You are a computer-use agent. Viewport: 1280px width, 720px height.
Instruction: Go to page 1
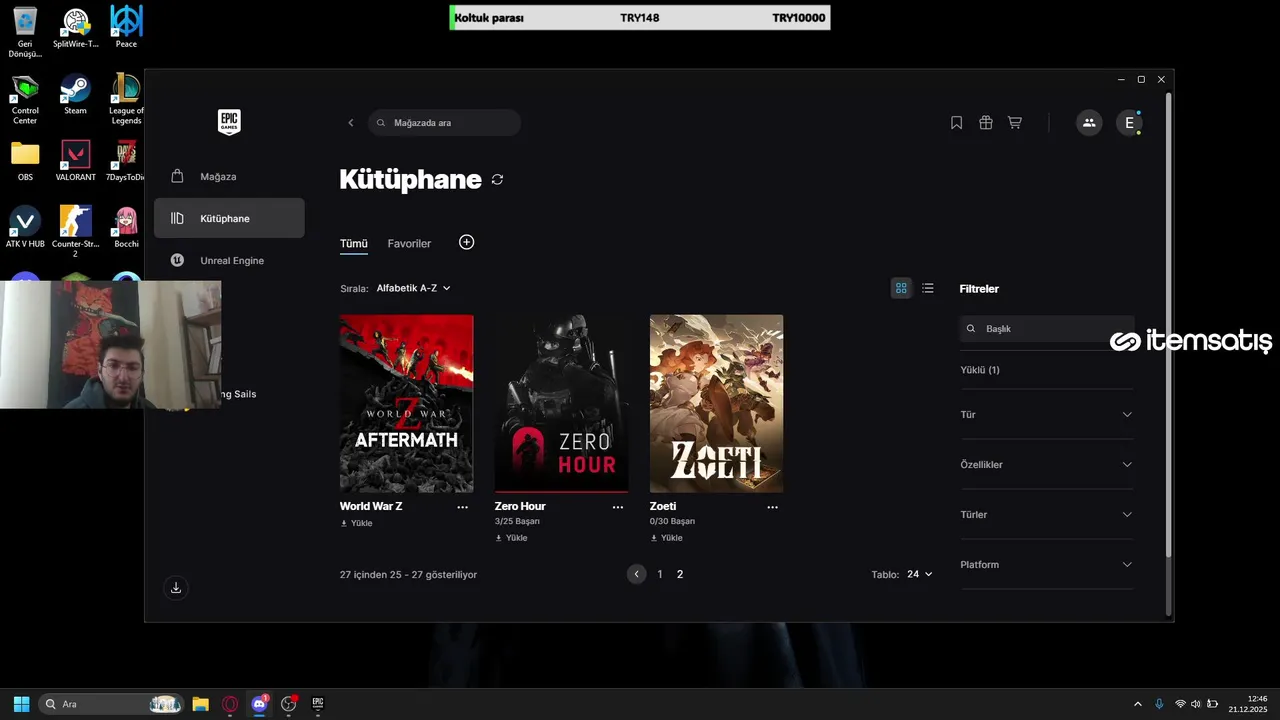click(x=659, y=574)
